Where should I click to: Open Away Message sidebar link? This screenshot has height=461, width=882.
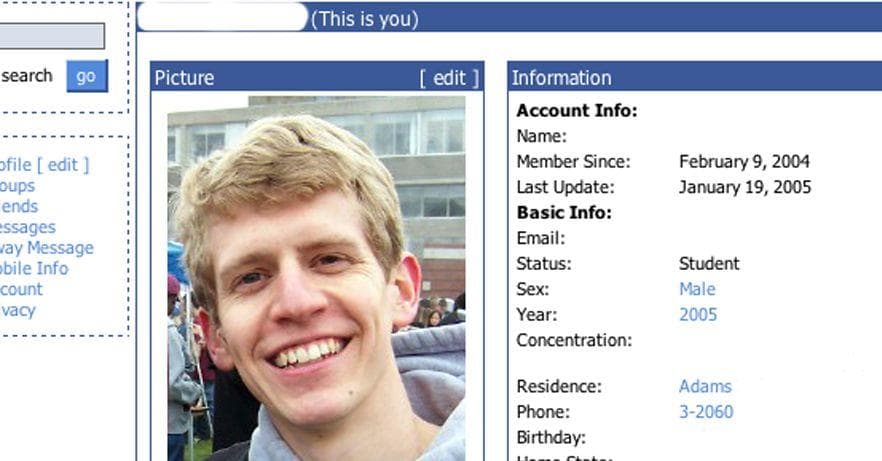[47, 248]
